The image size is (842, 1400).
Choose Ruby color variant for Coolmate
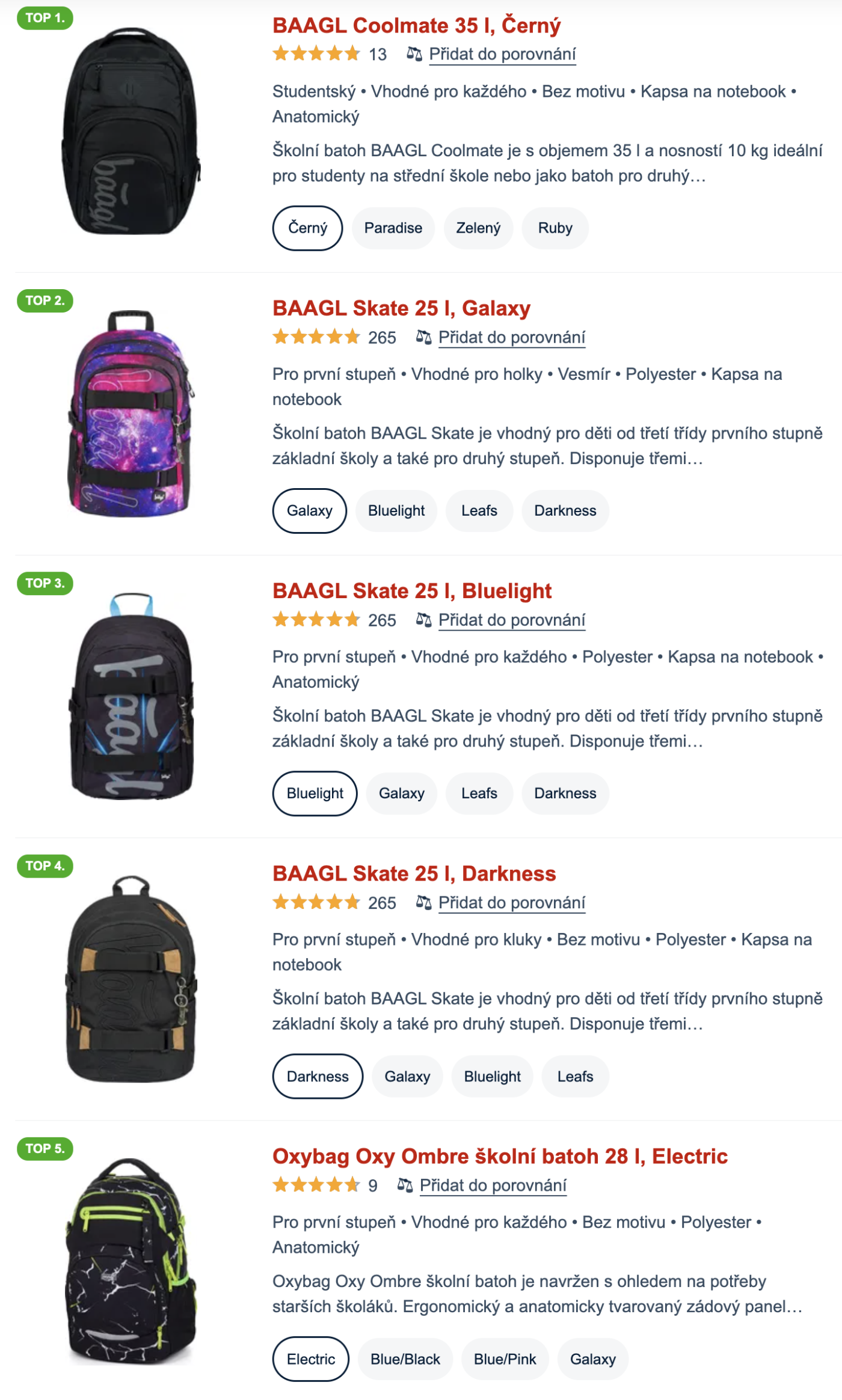click(x=555, y=228)
